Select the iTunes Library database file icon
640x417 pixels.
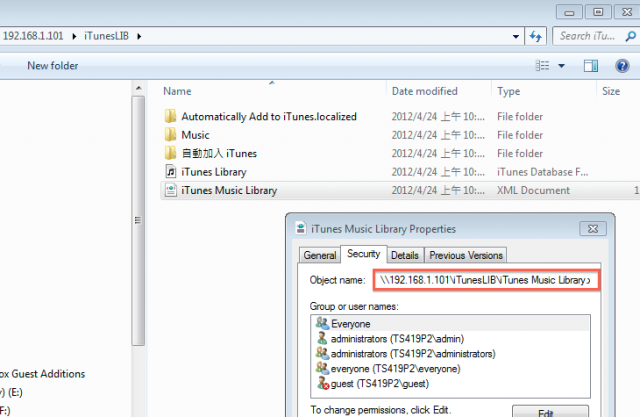(171, 171)
